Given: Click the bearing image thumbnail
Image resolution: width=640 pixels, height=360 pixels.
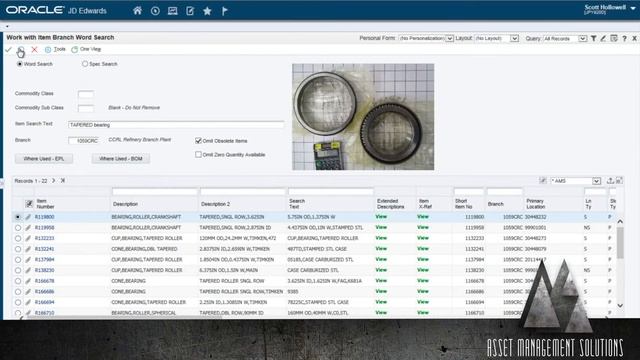Looking at the screenshot, I should coord(363,117).
